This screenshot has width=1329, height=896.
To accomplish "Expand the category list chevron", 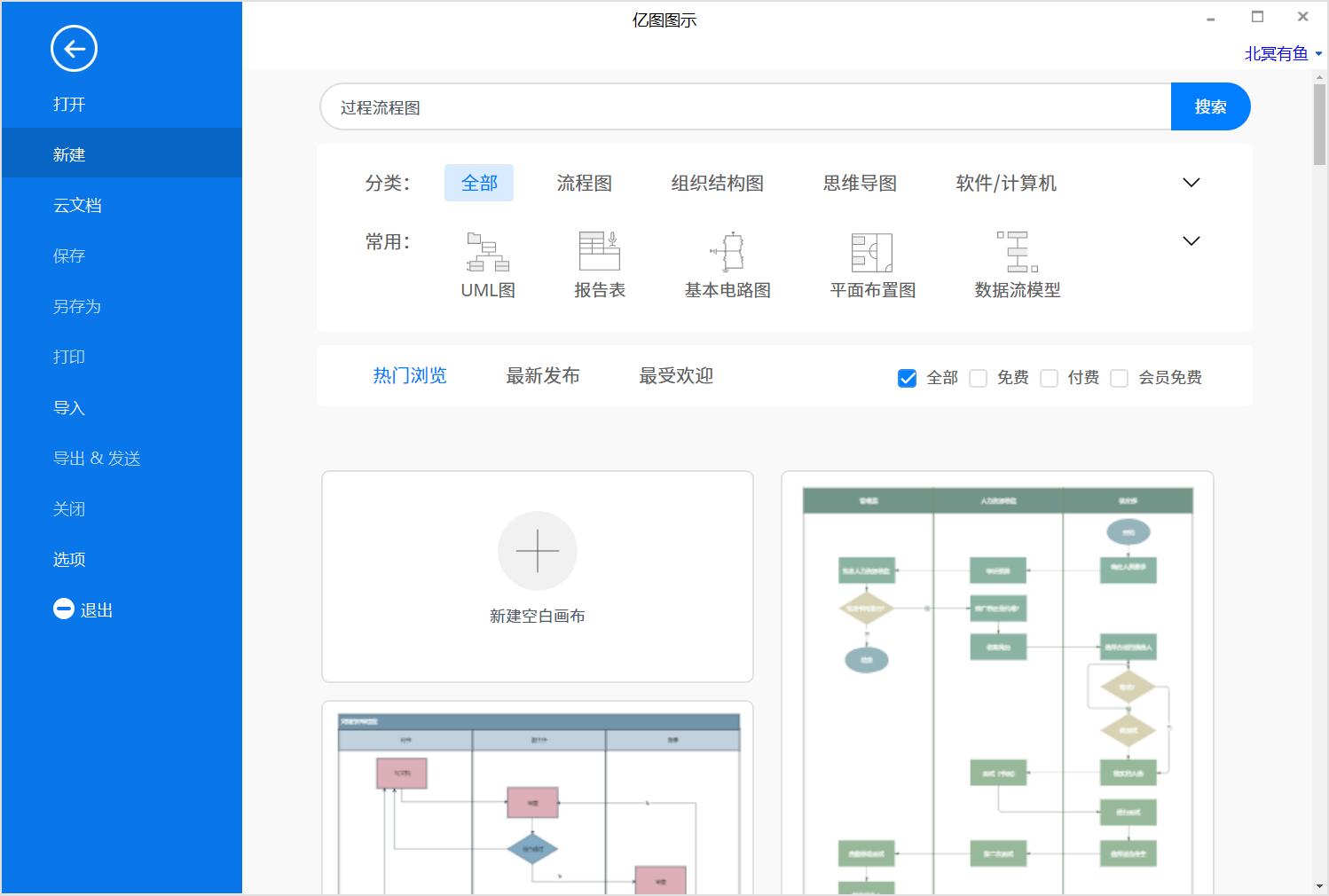I will tap(1191, 183).
